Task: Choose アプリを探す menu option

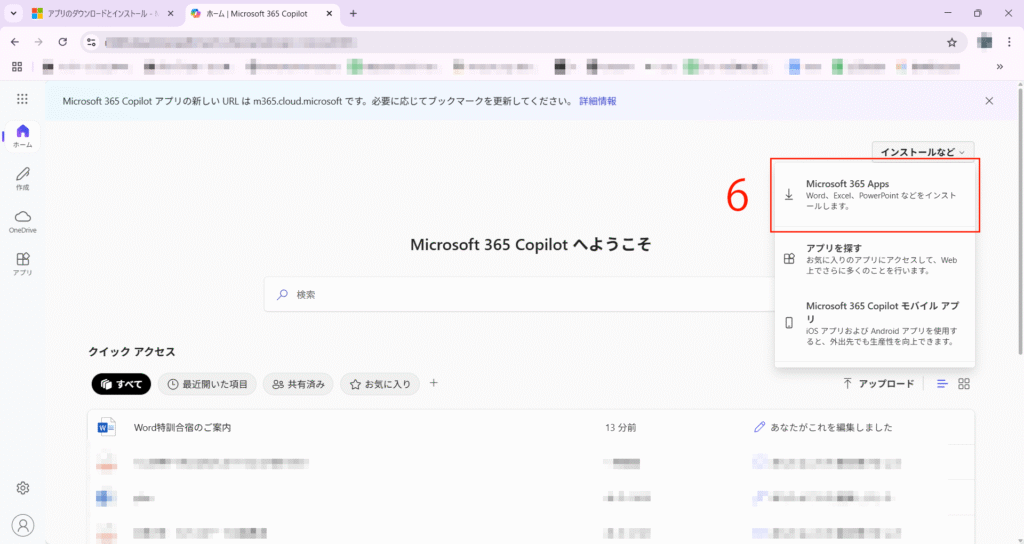Action: [875, 259]
